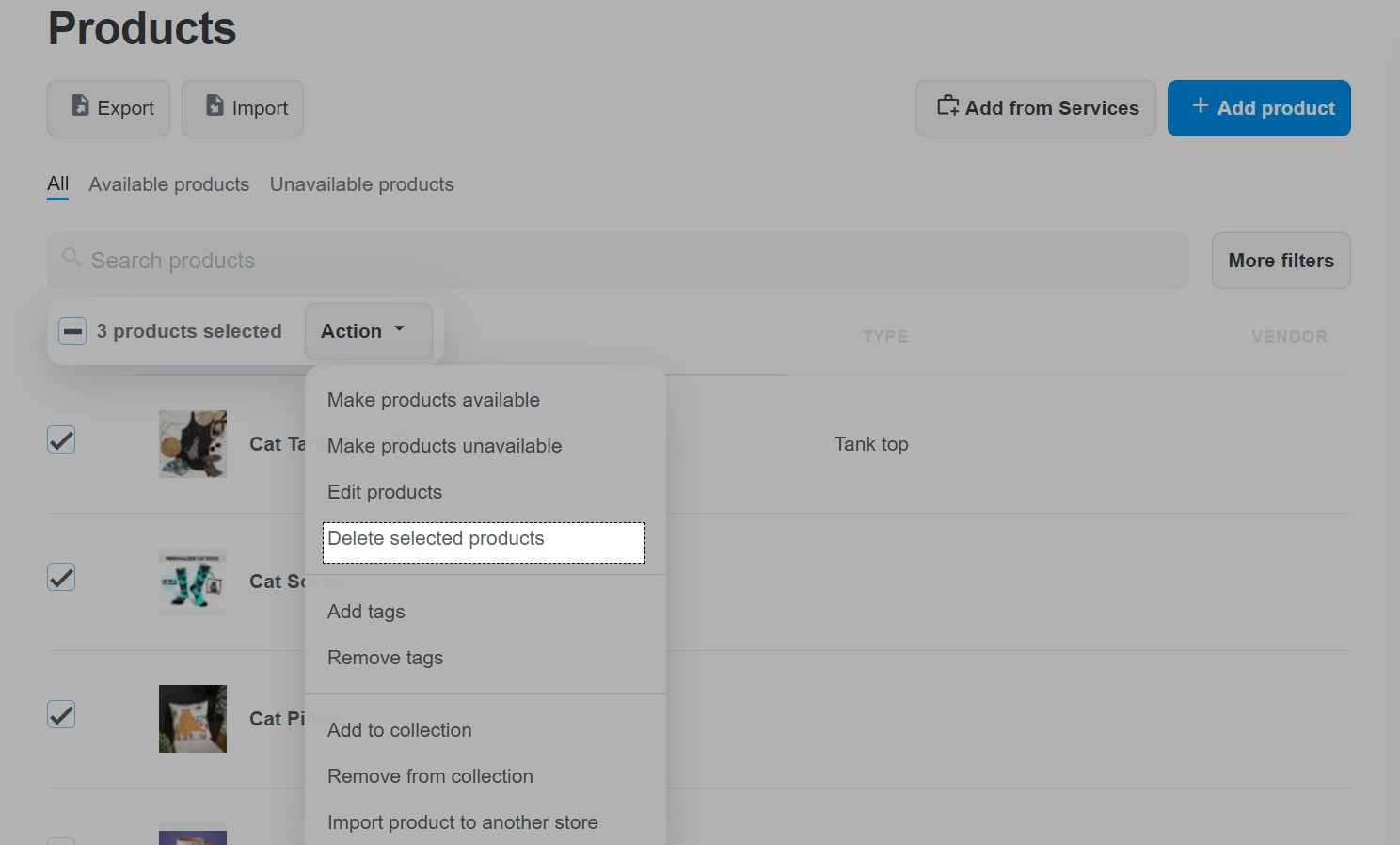The height and width of the screenshot is (845, 1400).
Task: Click the plus icon on Add product button
Action: point(1201,106)
